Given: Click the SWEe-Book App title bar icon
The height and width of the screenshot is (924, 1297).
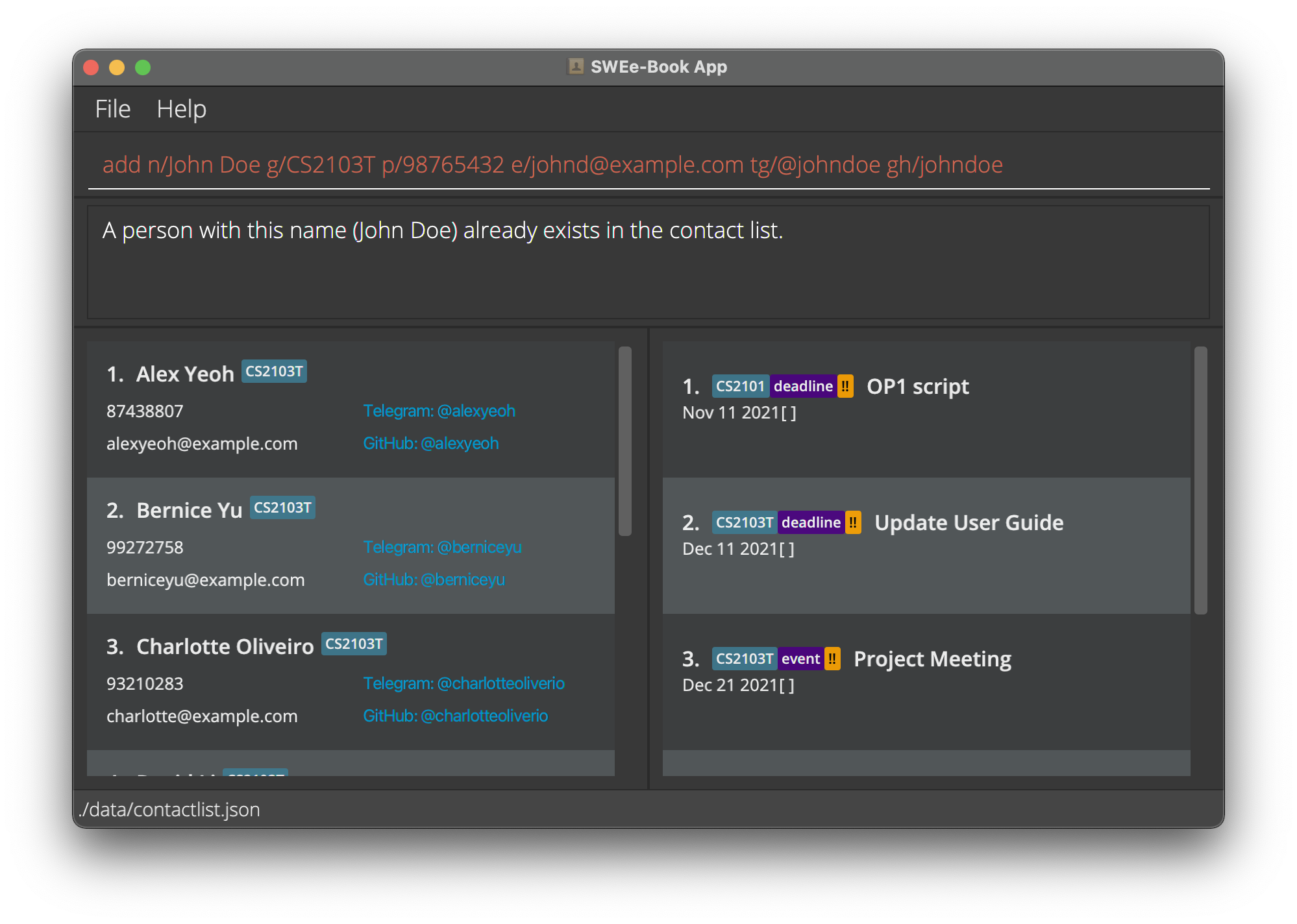Looking at the screenshot, I should pyautogui.click(x=575, y=67).
